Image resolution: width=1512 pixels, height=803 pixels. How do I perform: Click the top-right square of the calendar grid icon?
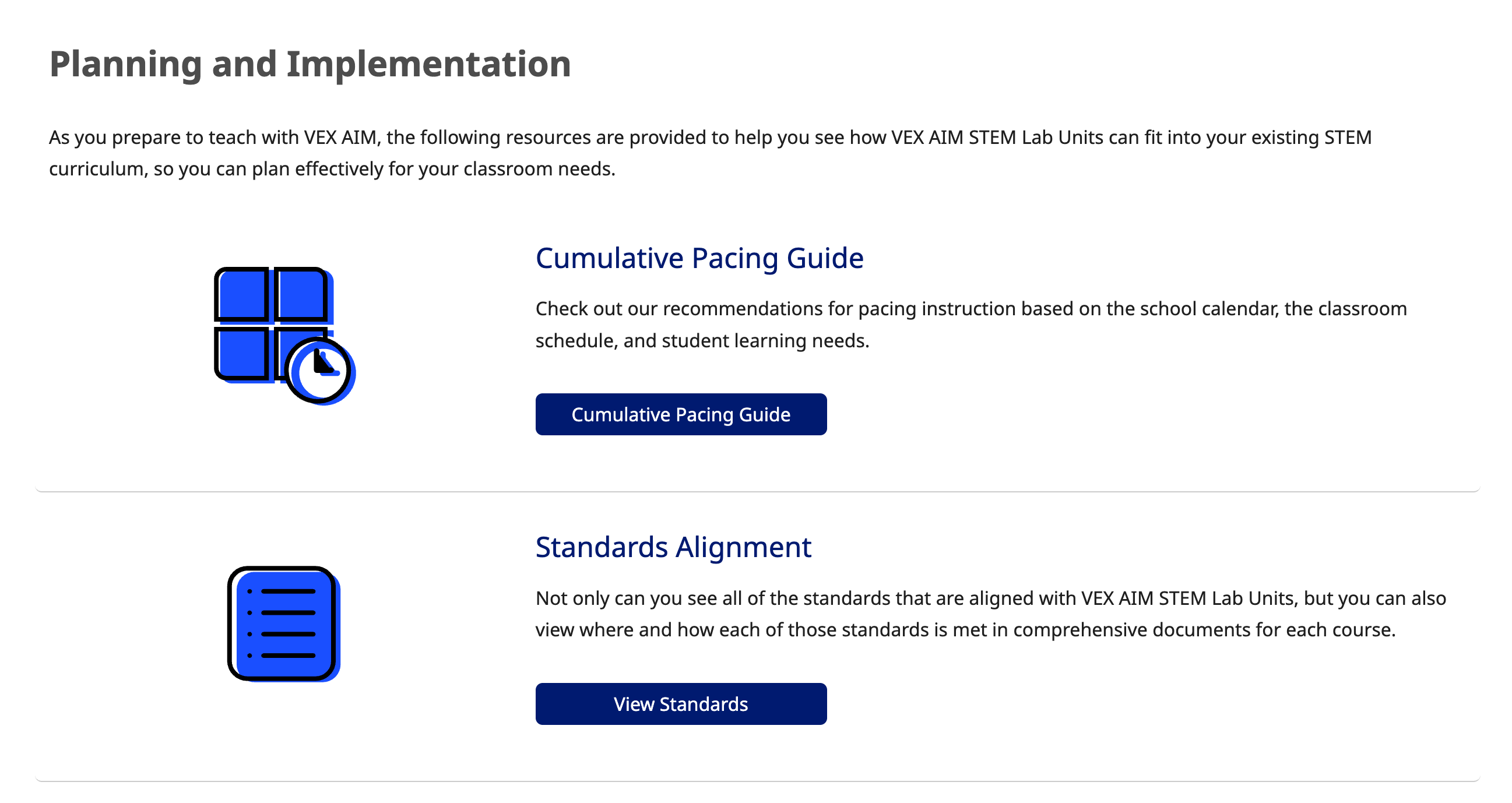tap(301, 295)
